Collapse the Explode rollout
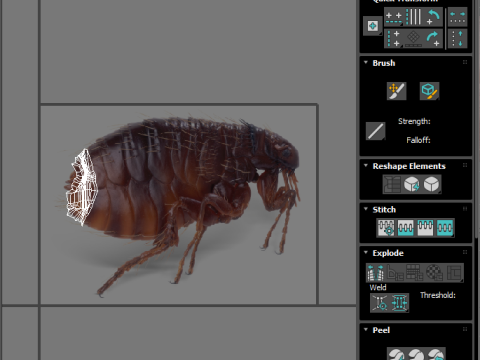The image size is (480, 360). pyautogui.click(x=366, y=252)
